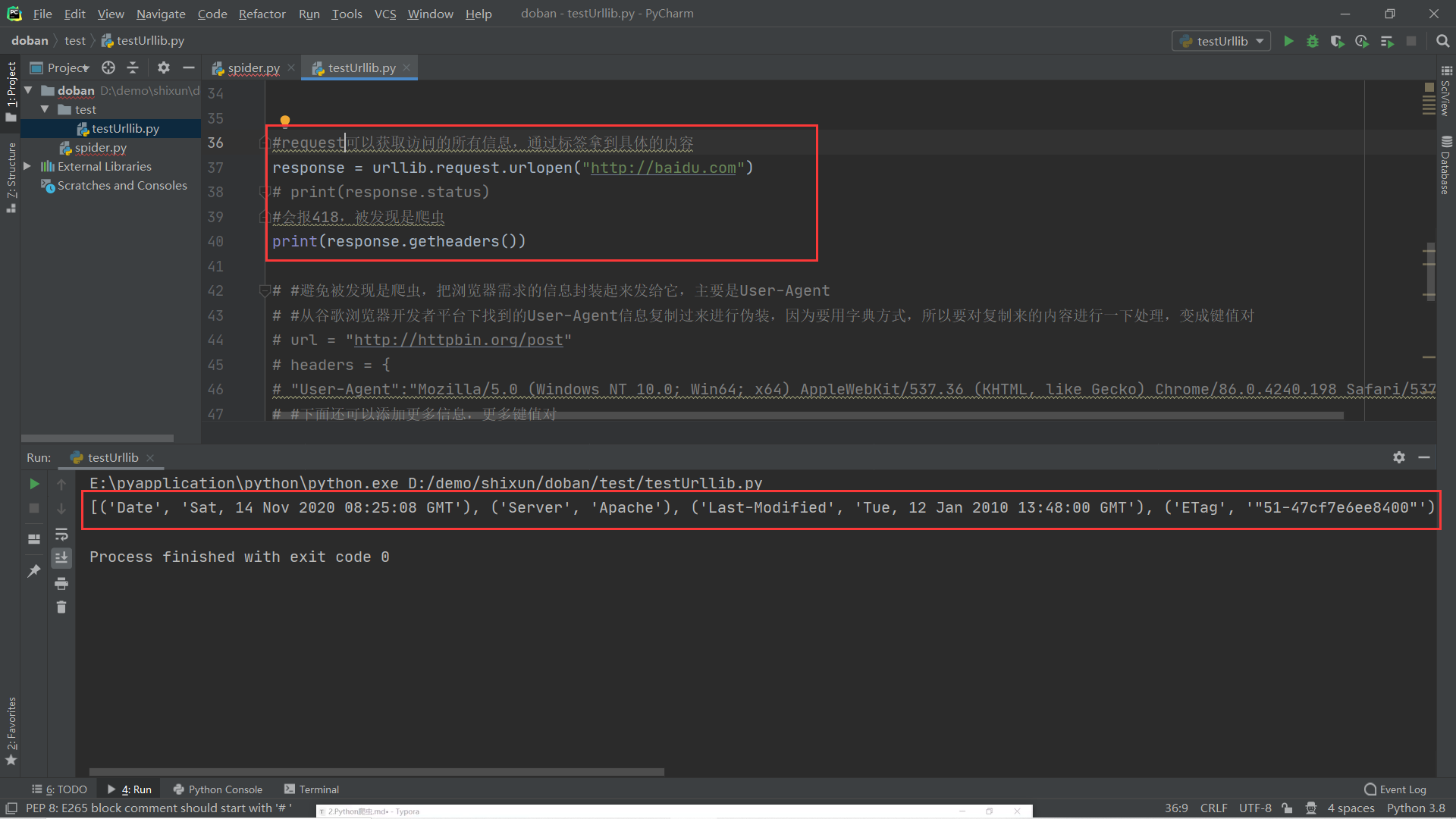Open testUrllib run configuration dropdown
This screenshot has height=819, width=1456.
[1222, 41]
